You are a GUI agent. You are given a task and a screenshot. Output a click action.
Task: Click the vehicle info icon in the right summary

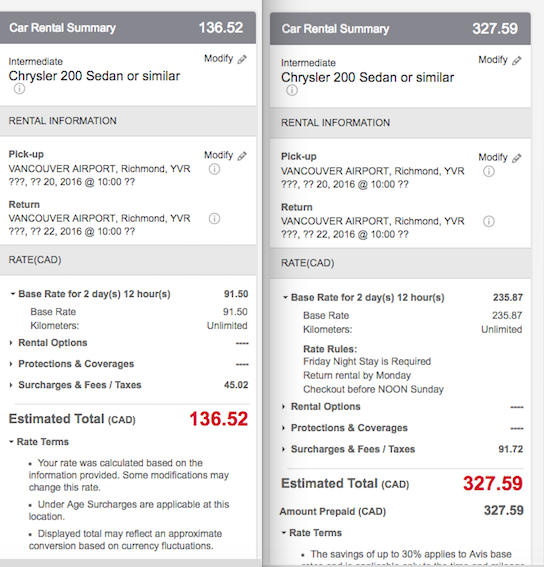tap(292, 90)
